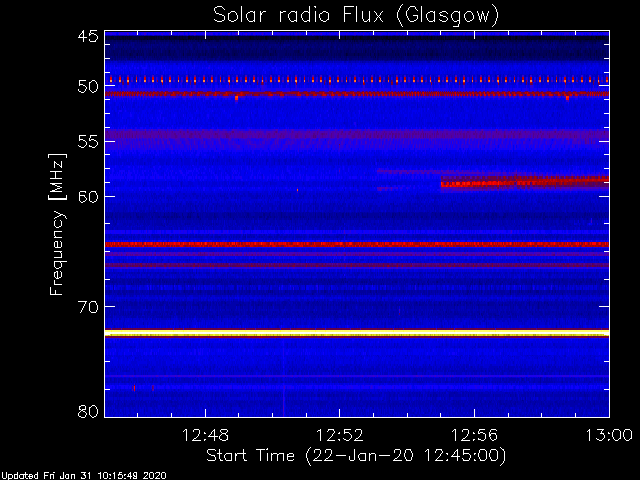Click the 45 frequency tick label
The width and height of the screenshot is (640, 480).
pos(88,36)
